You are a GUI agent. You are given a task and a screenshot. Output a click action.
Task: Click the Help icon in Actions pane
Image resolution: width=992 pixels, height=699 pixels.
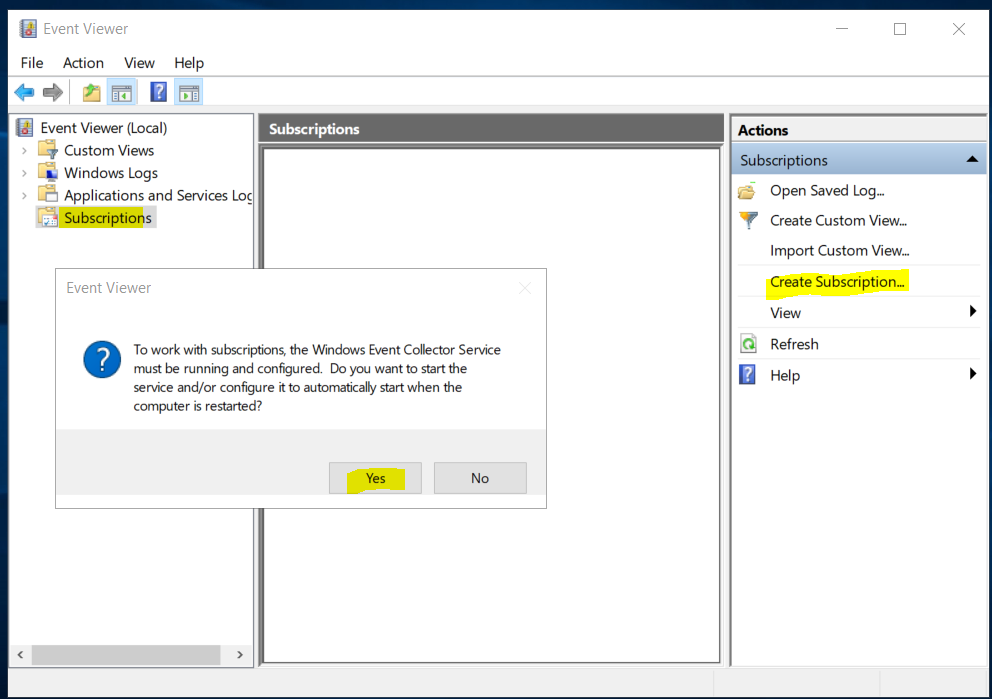pos(747,375)
